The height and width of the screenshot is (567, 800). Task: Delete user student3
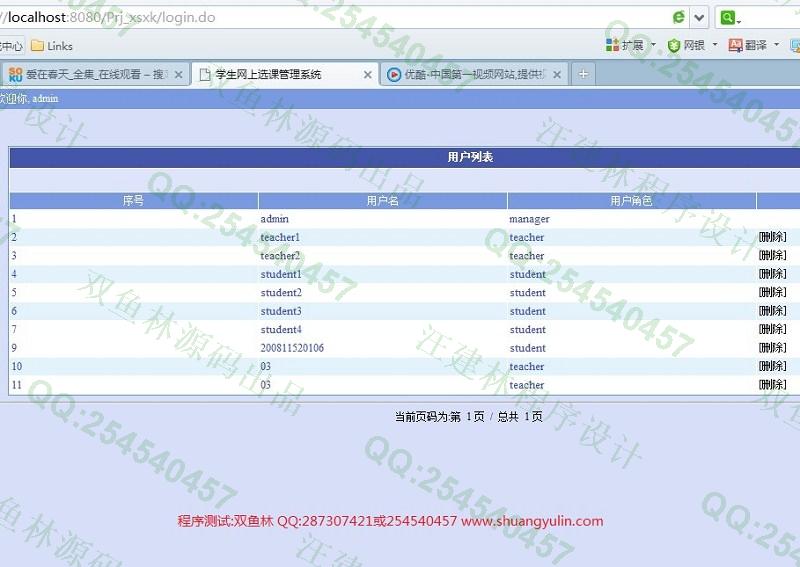coord(772,310)
